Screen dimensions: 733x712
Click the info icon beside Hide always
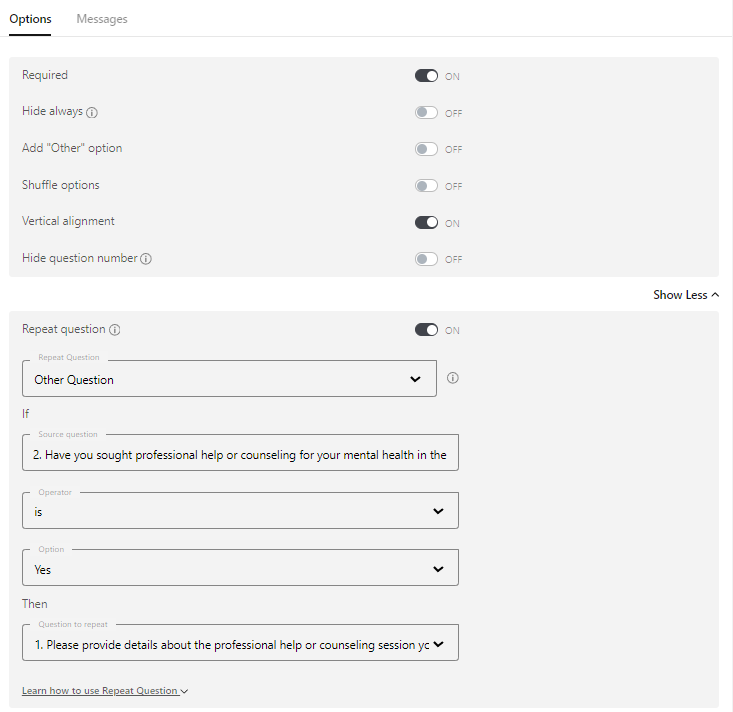tap(92, 113)
